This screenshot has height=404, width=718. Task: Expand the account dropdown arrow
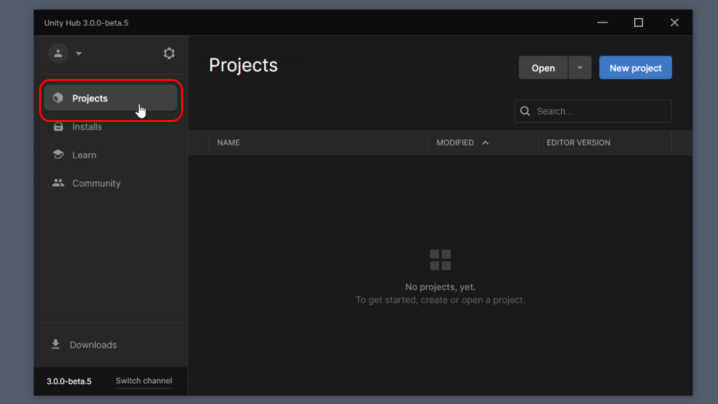coord(79,54)
